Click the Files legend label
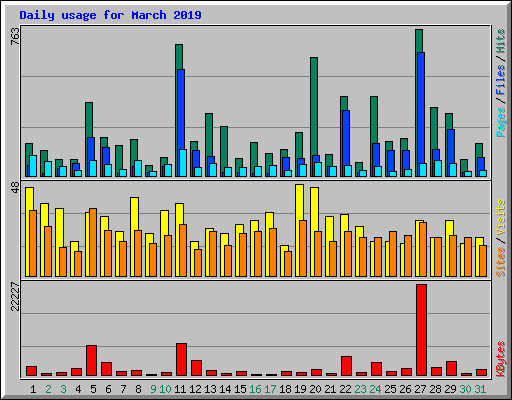Image resolution: width=512 pixels, height=400 pixels. point(500,80)
